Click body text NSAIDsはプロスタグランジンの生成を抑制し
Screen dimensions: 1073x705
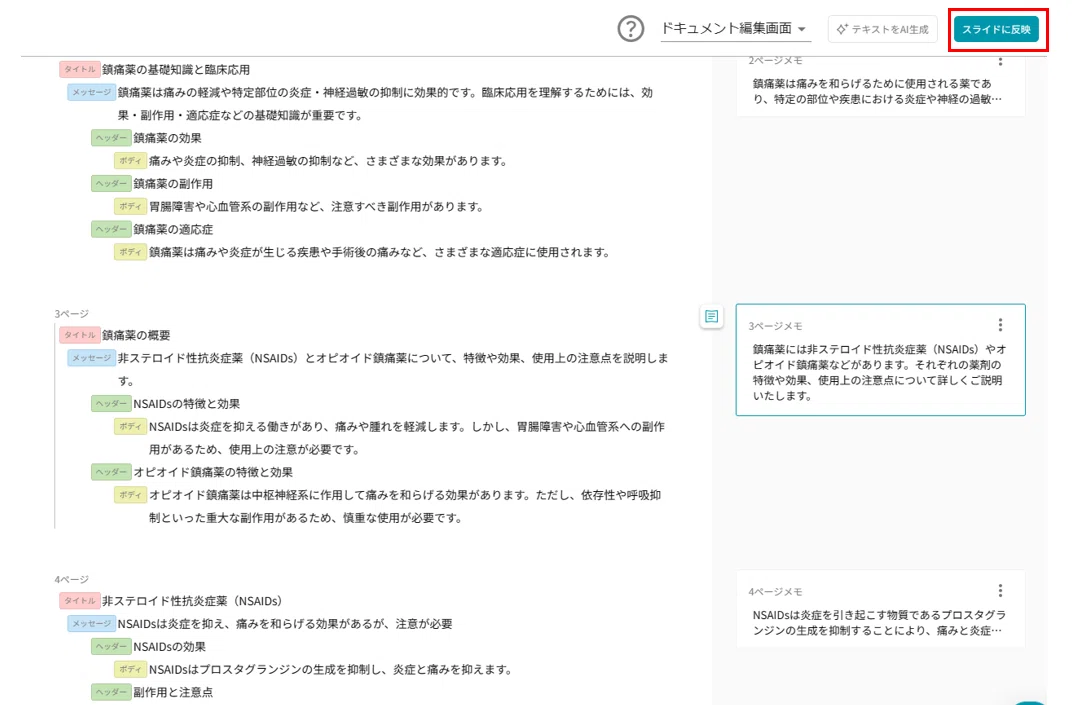point(331,669)
